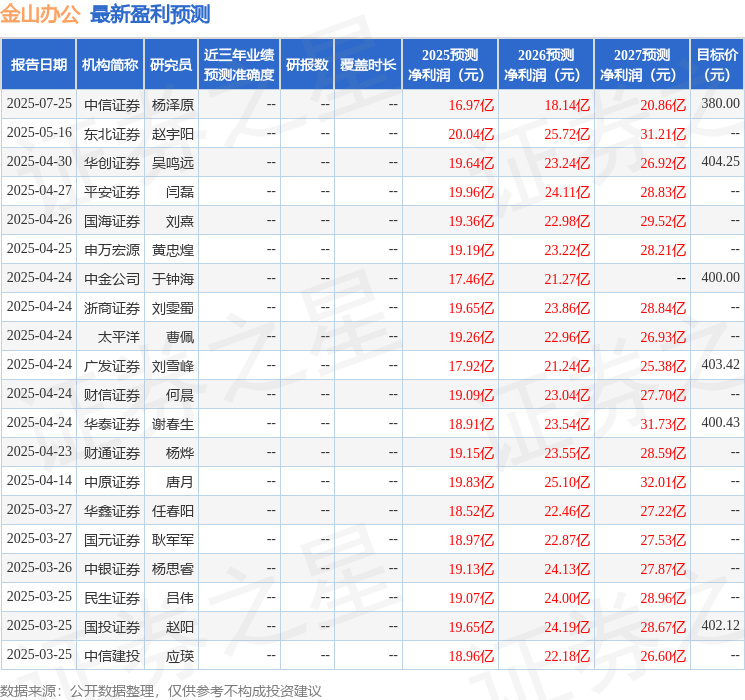745x700 pixels.
Task: Select the 覆盖时长 column header
Action: coord(368,64)
